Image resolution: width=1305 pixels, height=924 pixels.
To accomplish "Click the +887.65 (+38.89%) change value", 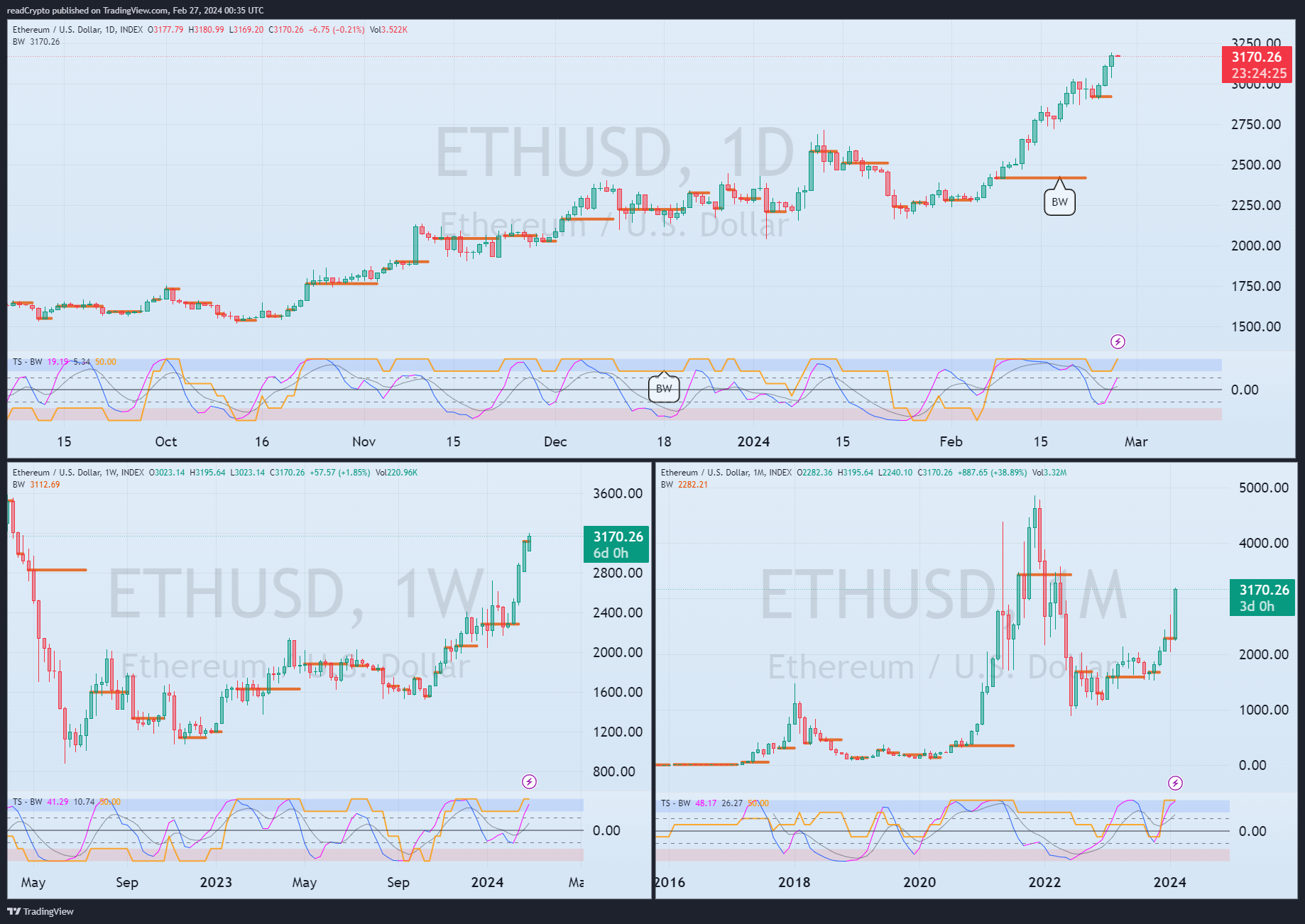I will [992, 473].
